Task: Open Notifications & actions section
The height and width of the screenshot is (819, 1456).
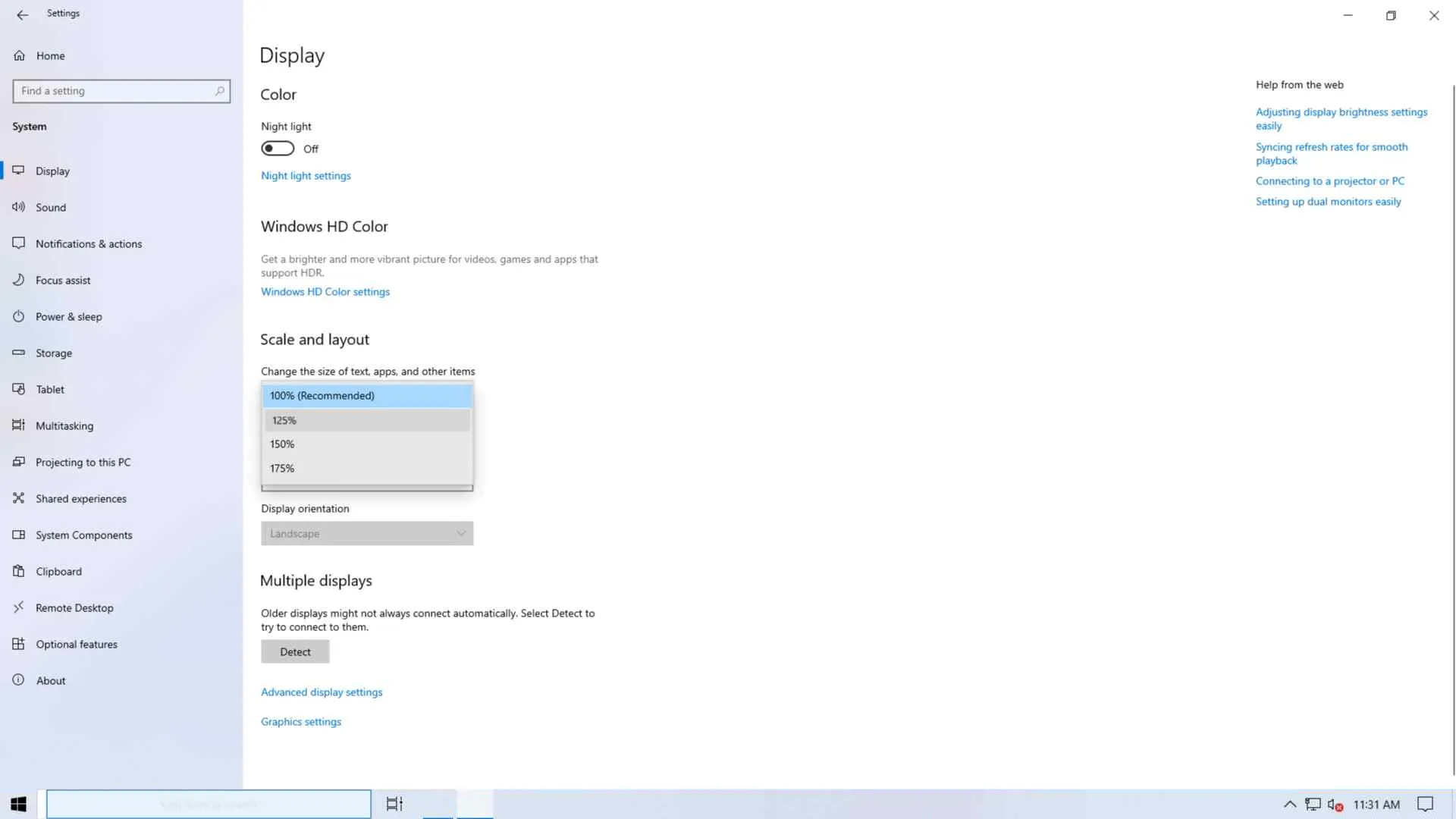Action: coord(89,244)
